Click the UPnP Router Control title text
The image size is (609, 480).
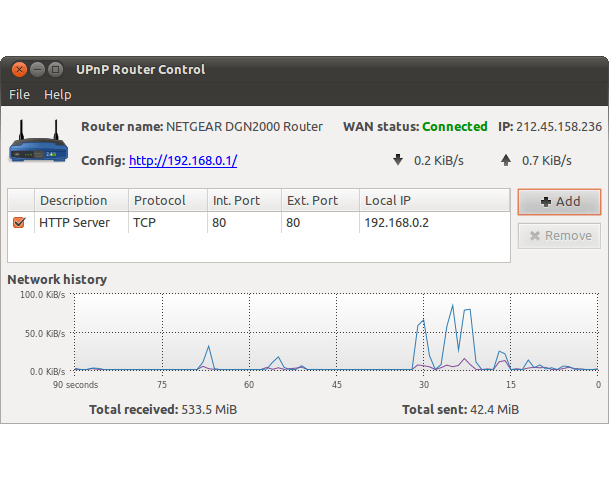(x=141, y=70)
